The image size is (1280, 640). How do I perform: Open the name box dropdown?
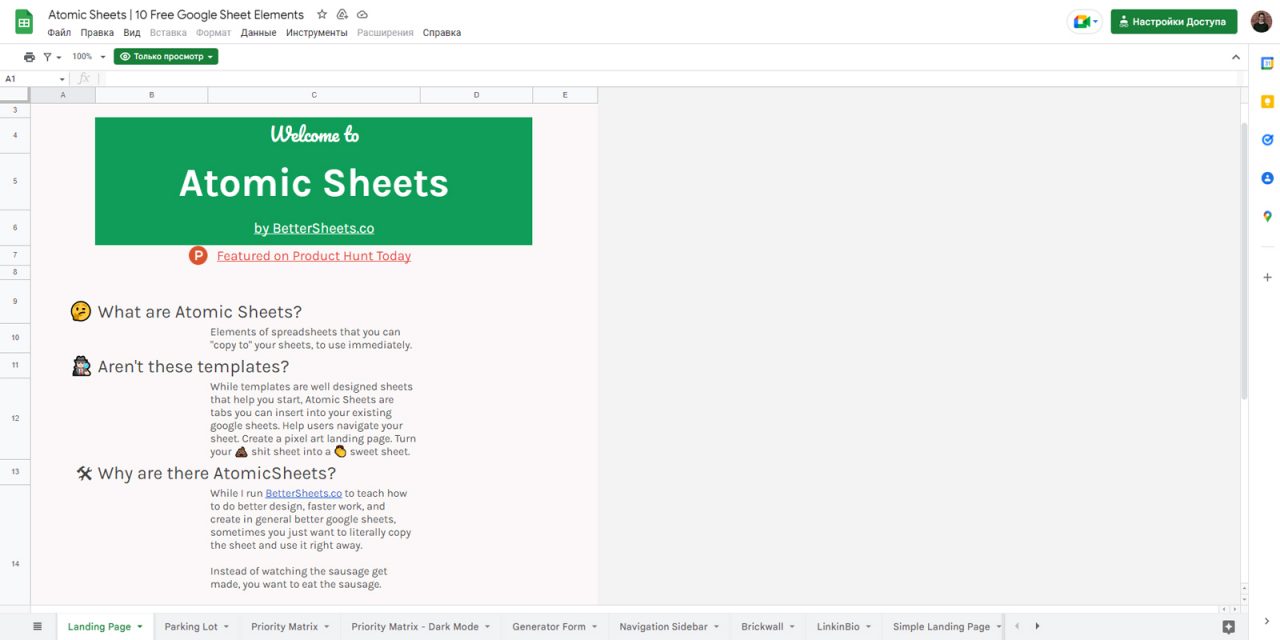point(61,78)
